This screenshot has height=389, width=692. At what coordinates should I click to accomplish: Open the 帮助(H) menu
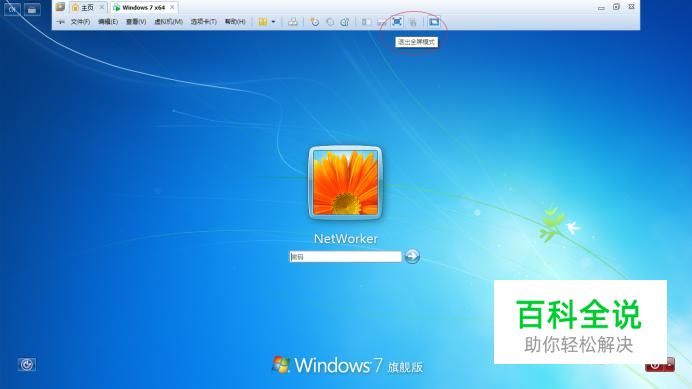click(x=235, y=22)
